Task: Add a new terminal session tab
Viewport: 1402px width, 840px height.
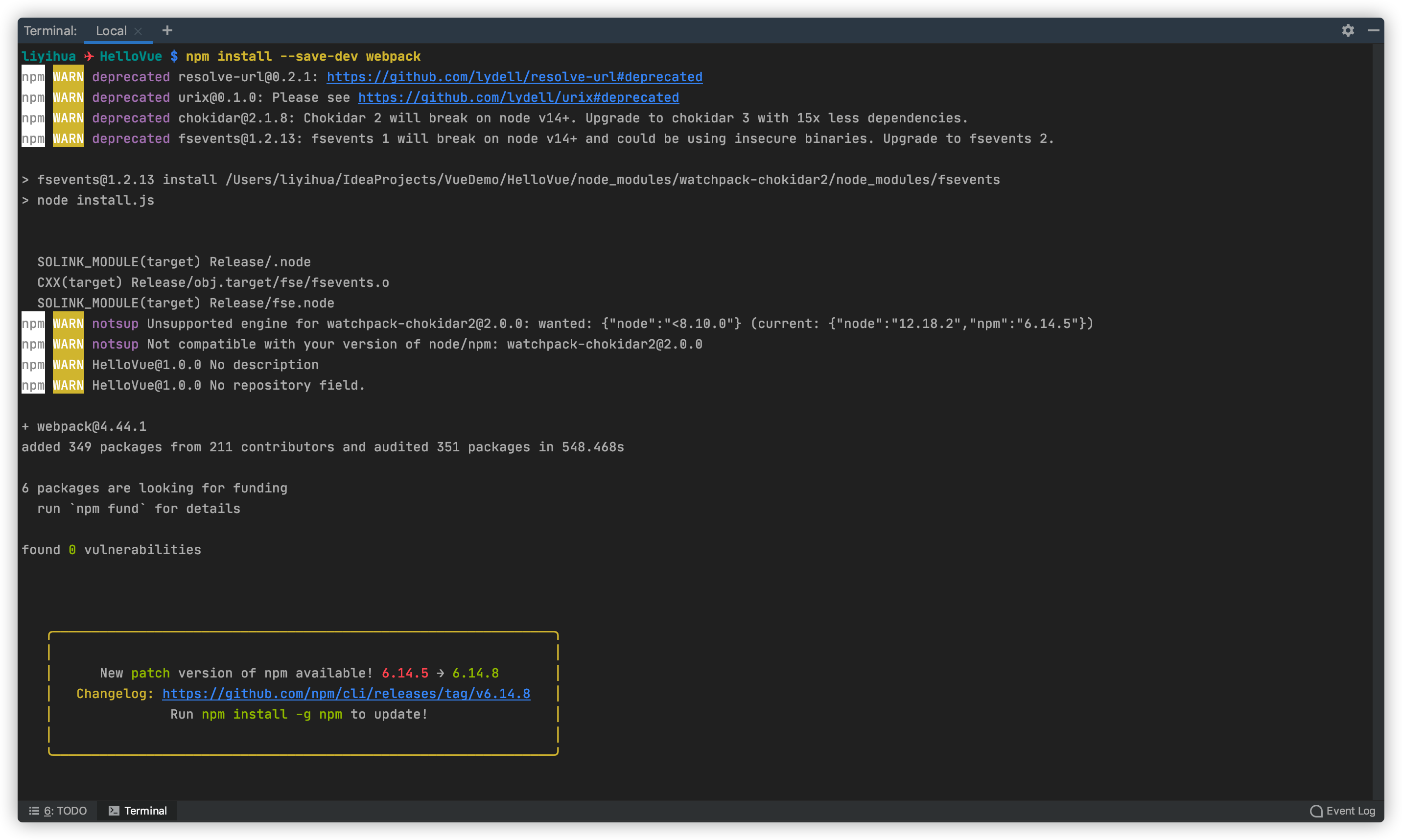Action: (x=167, y=30)
